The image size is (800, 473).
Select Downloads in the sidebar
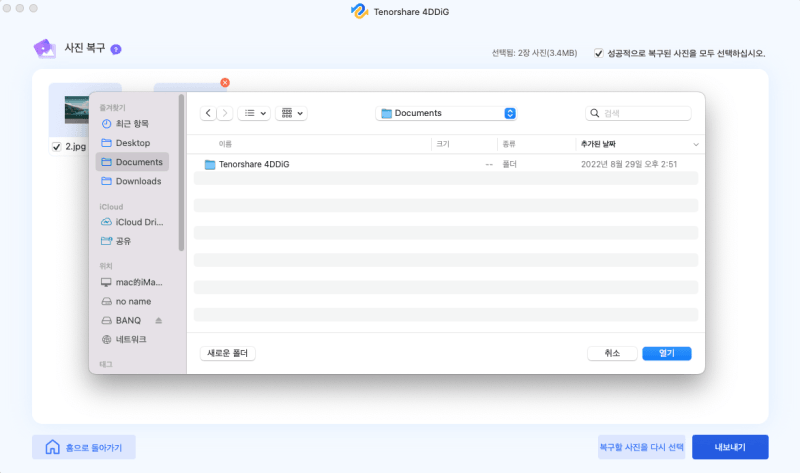click(x=132, y=181)
